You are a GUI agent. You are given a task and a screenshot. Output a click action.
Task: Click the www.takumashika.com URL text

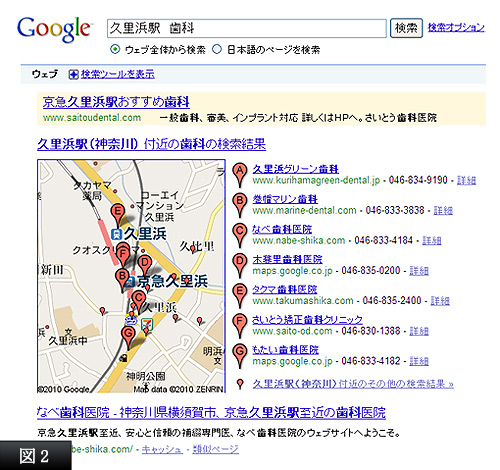303,301
